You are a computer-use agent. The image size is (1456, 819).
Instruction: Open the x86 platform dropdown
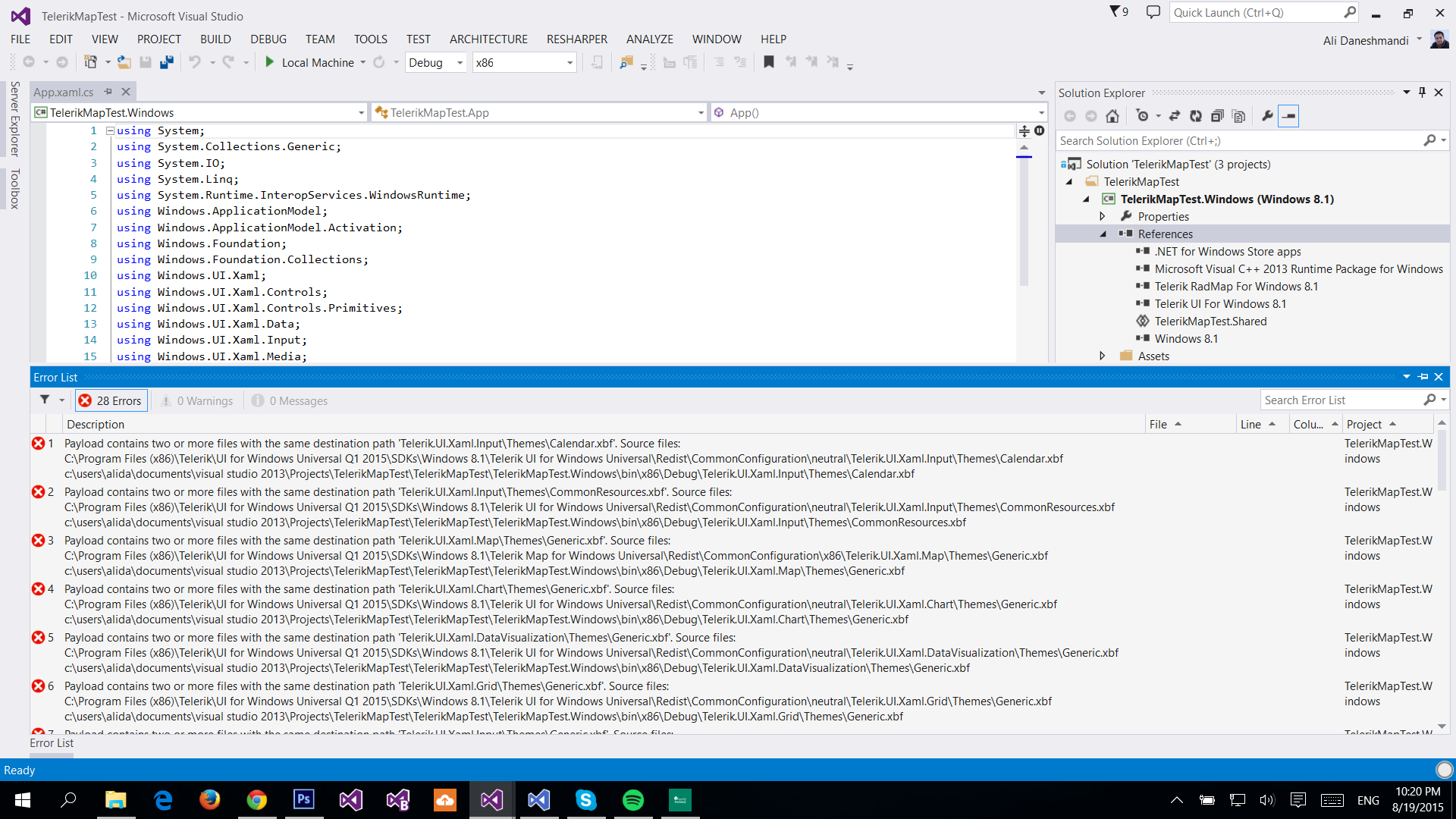(x=525, y=62)
